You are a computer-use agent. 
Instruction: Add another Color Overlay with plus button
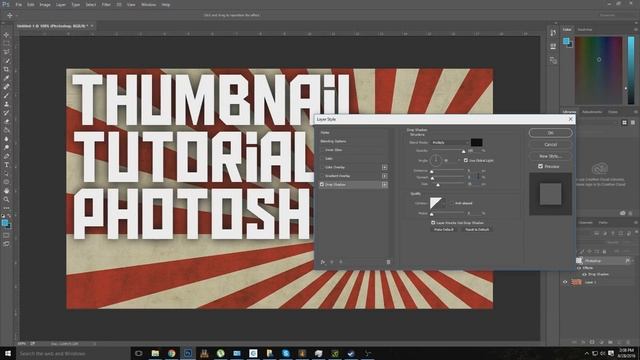coord(384,167)
